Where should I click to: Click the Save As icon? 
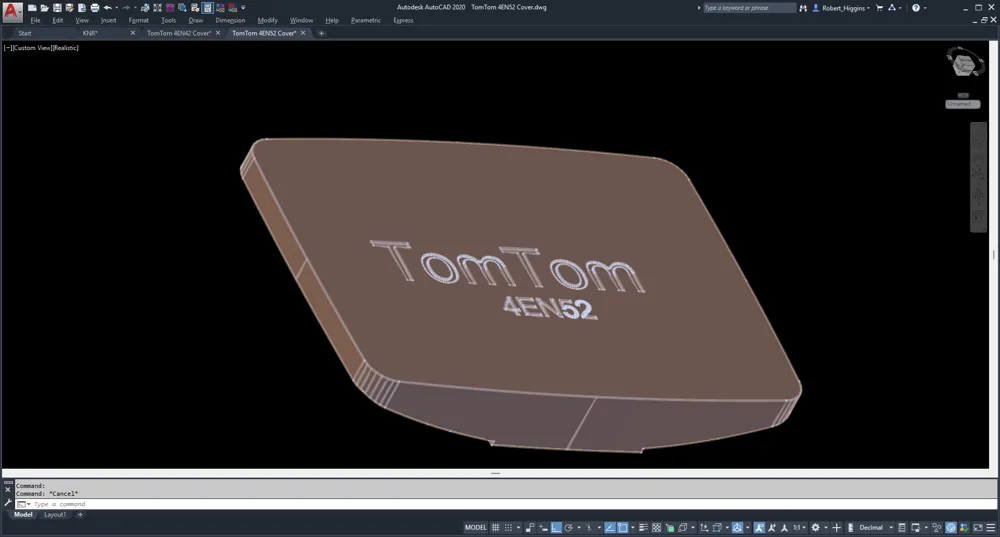[x=70, y=8]
